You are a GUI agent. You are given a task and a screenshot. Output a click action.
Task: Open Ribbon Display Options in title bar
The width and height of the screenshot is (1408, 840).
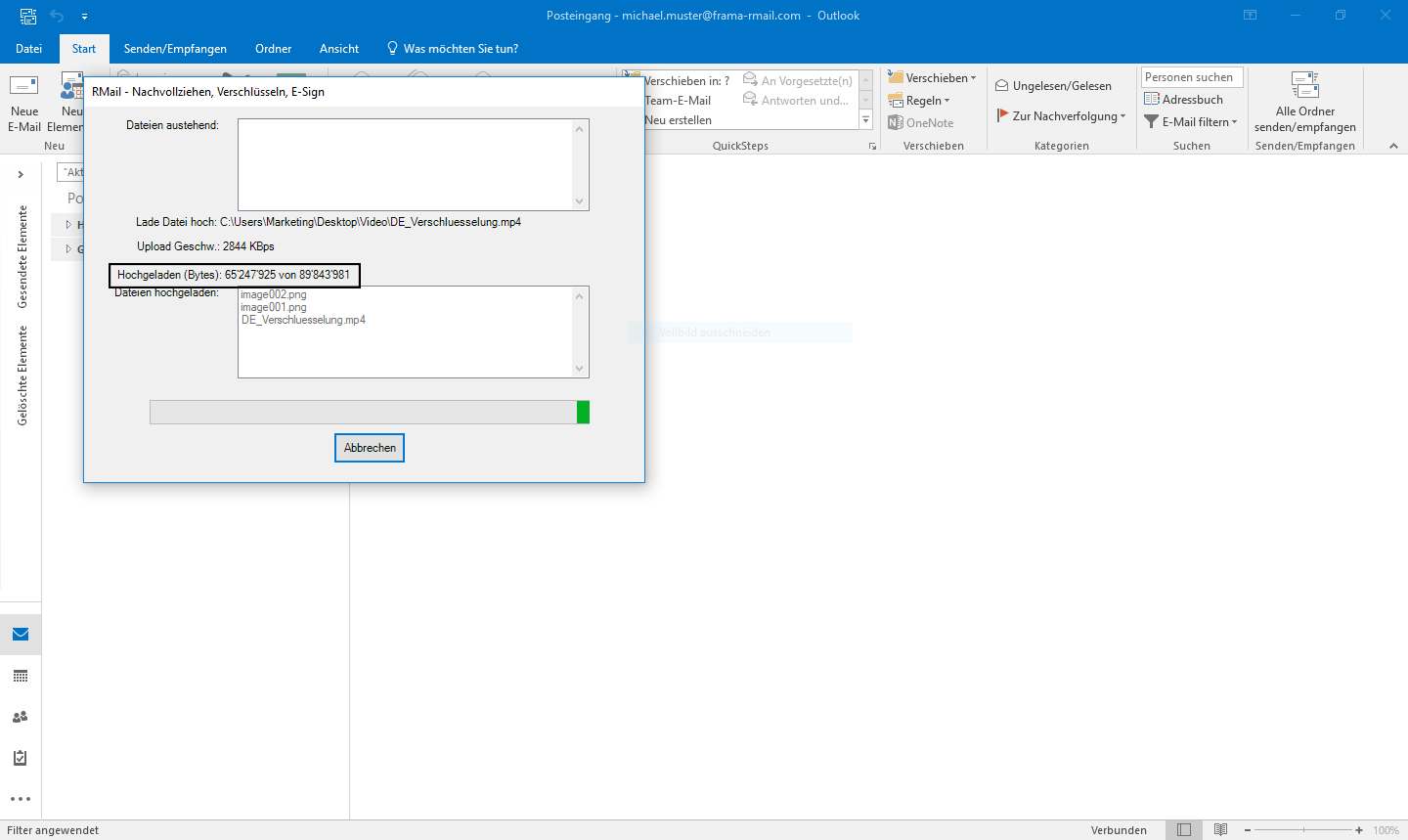tap(1250, 16)
